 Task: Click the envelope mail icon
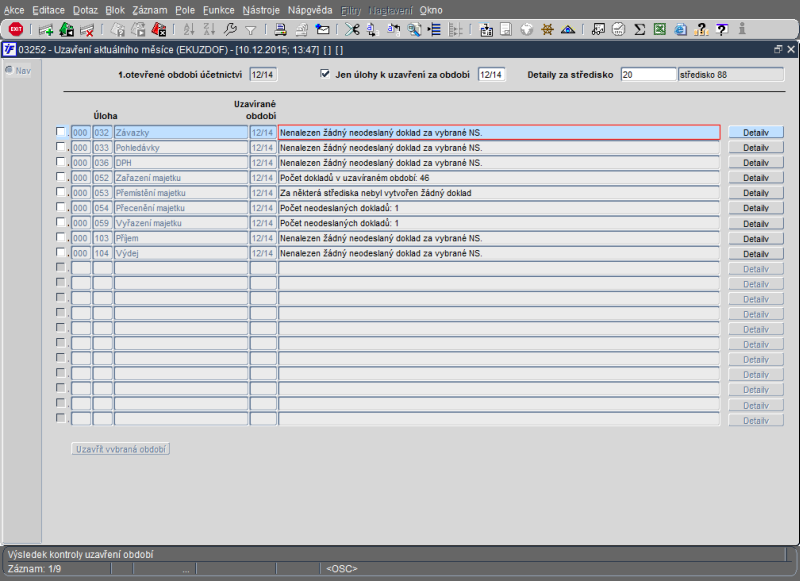click(322, 30)
